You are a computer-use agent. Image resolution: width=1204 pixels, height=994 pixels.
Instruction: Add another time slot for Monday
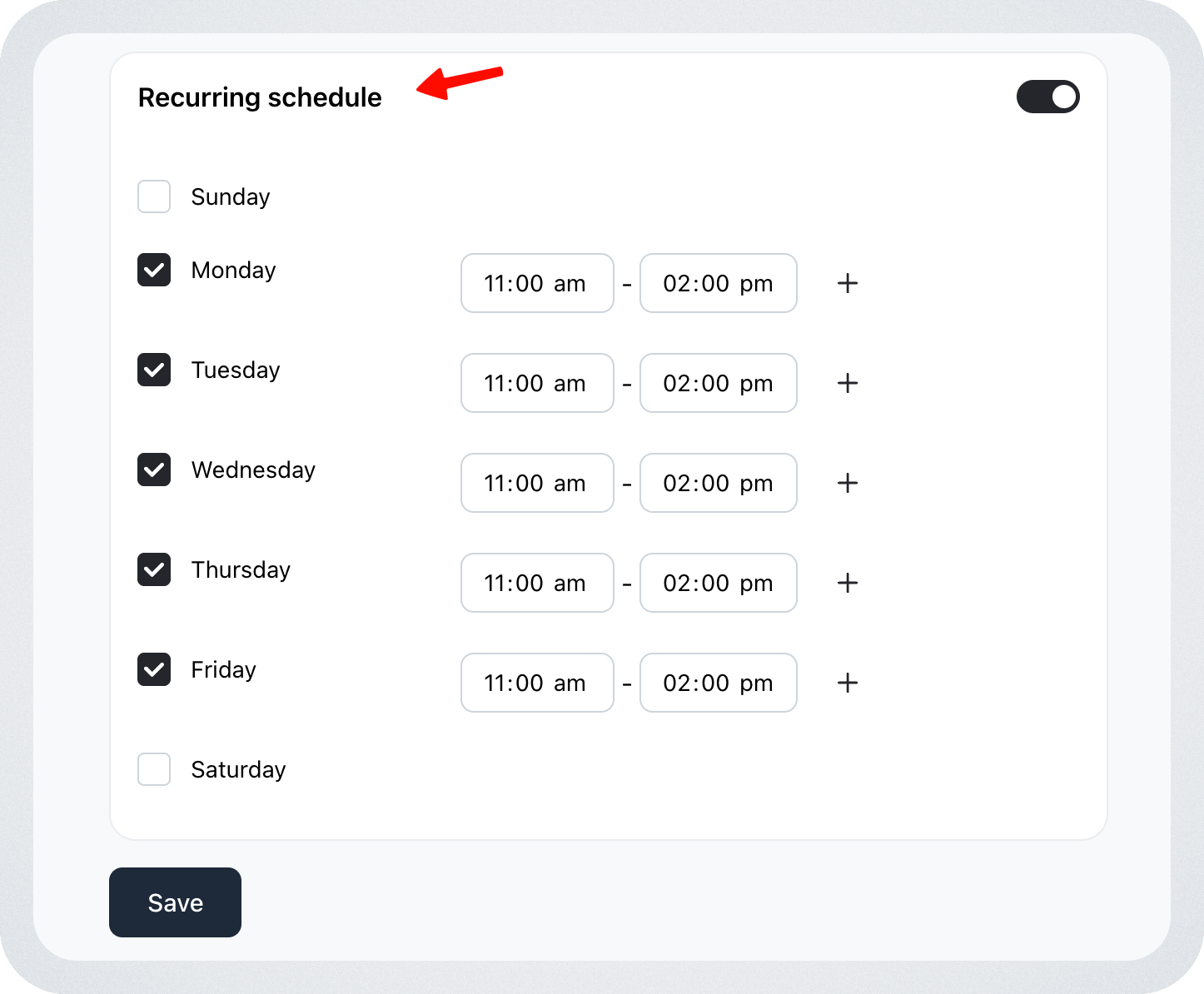848,283
